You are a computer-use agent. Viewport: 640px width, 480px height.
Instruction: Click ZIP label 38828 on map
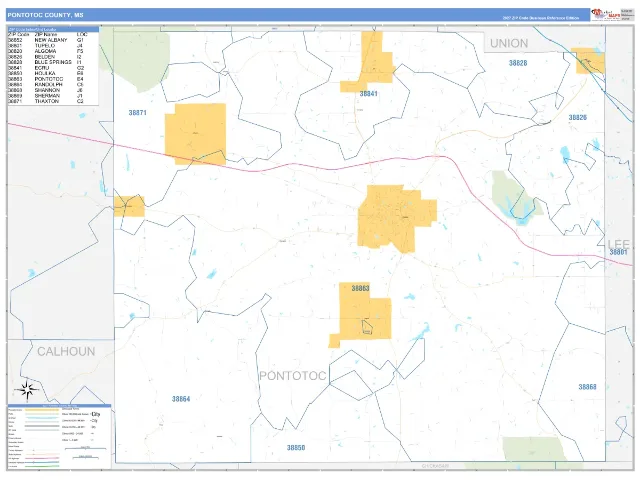pyautogui.click(x=518, y=63)
